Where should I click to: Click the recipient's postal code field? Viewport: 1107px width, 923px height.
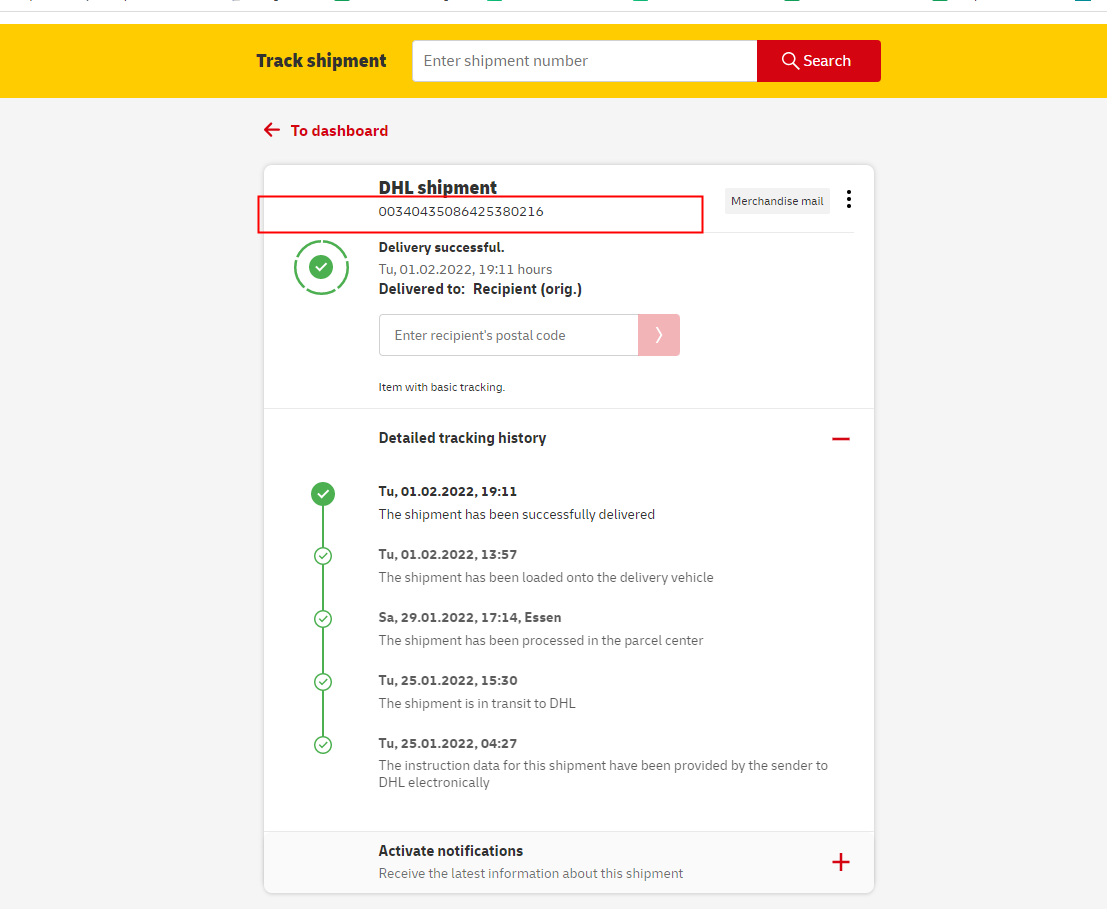(x=508, y=335)
